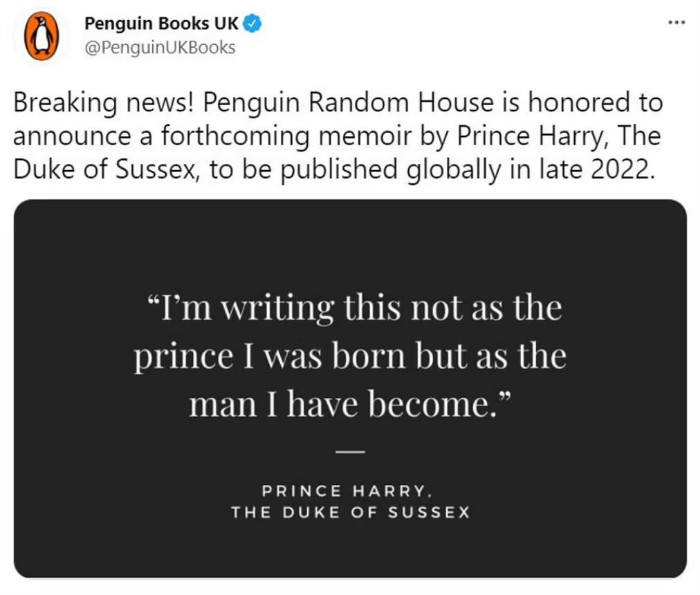700x595 pixels.
Task: Click the blue verified badge
Action: 252,23
